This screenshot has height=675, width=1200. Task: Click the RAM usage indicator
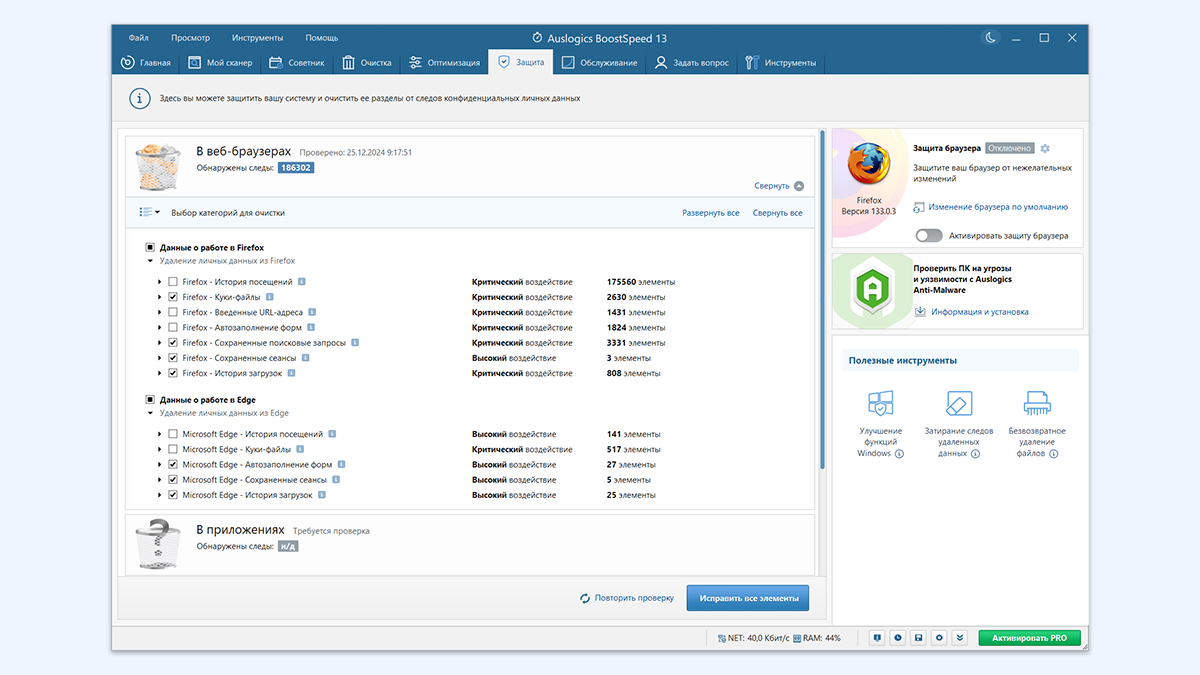[819, 638]
